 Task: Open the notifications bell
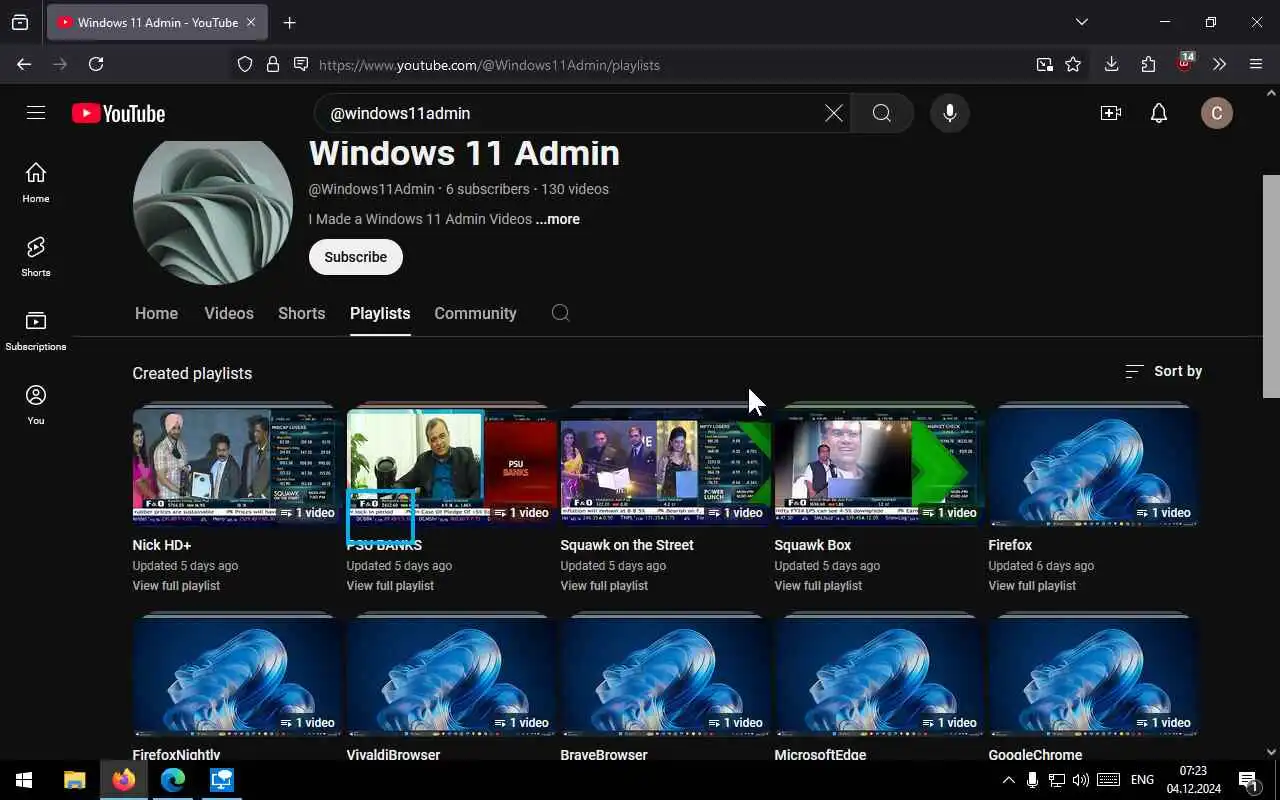1159,113
